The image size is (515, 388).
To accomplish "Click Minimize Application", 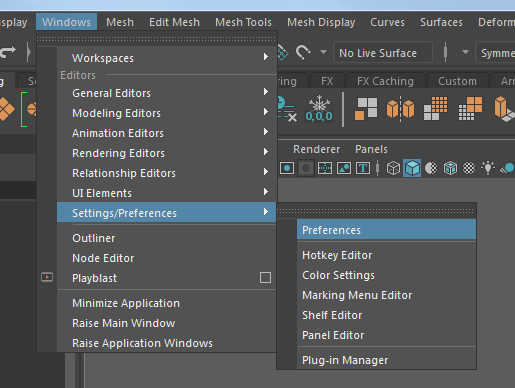I will 167,303.
